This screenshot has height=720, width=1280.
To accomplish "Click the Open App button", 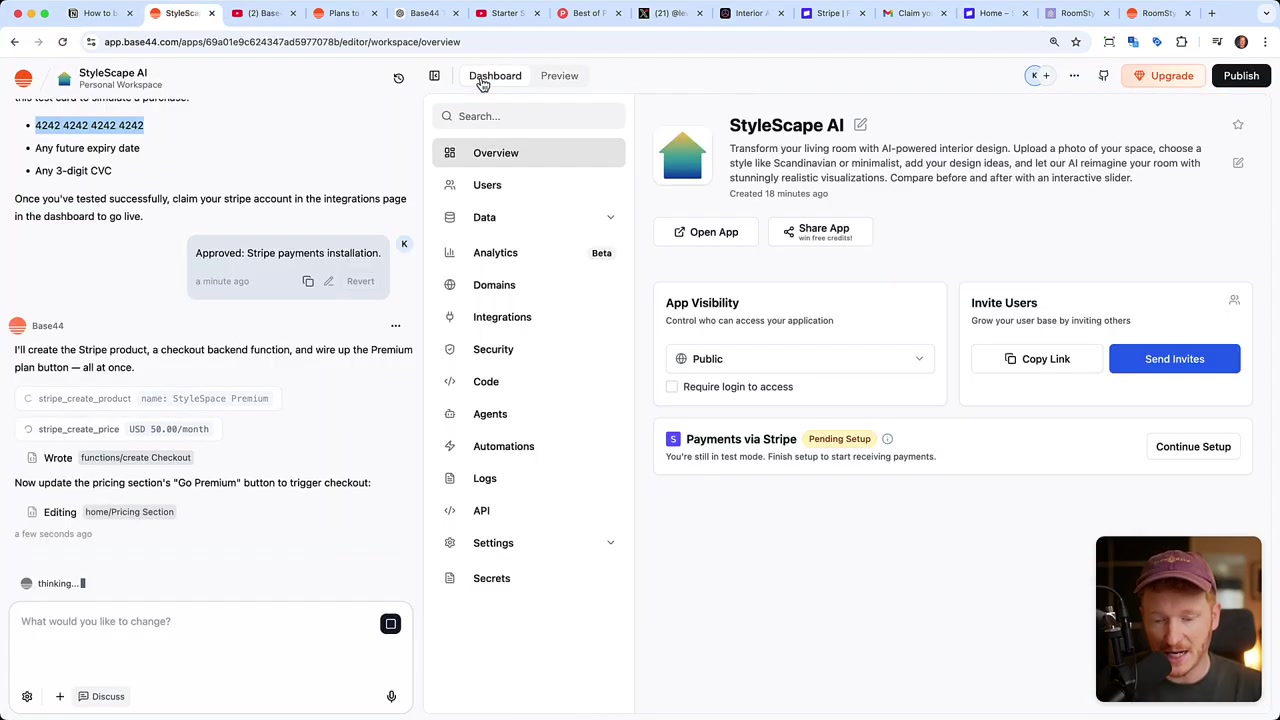I will (x=706, y=232).
